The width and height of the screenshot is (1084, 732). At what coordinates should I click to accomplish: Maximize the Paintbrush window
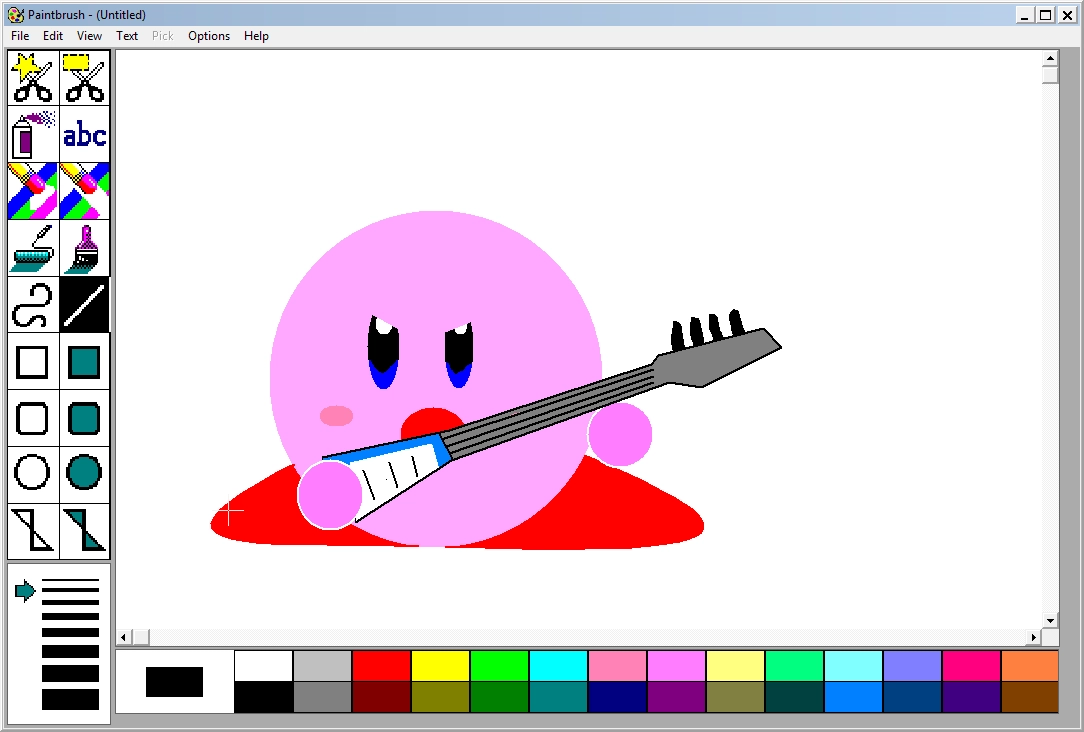[x=1046, y=15]
